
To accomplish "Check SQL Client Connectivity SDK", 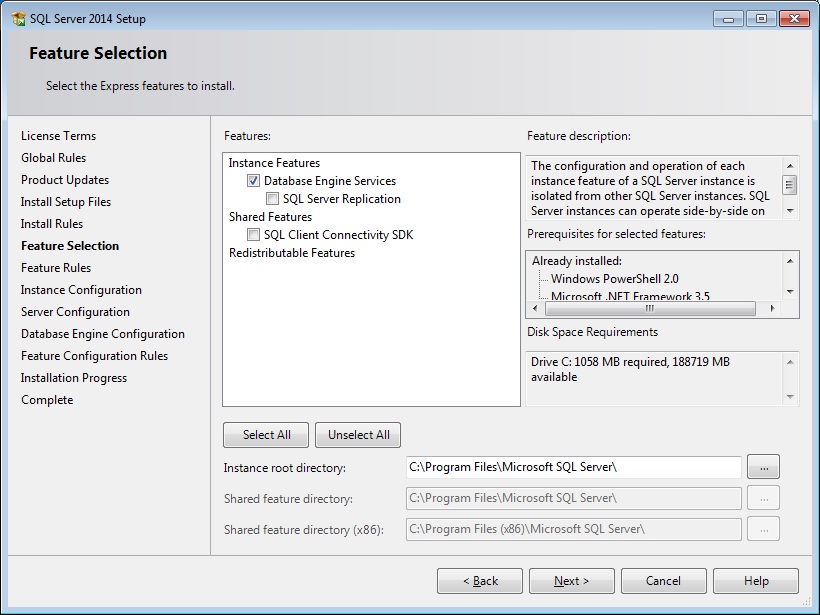I will click(253, 234).
